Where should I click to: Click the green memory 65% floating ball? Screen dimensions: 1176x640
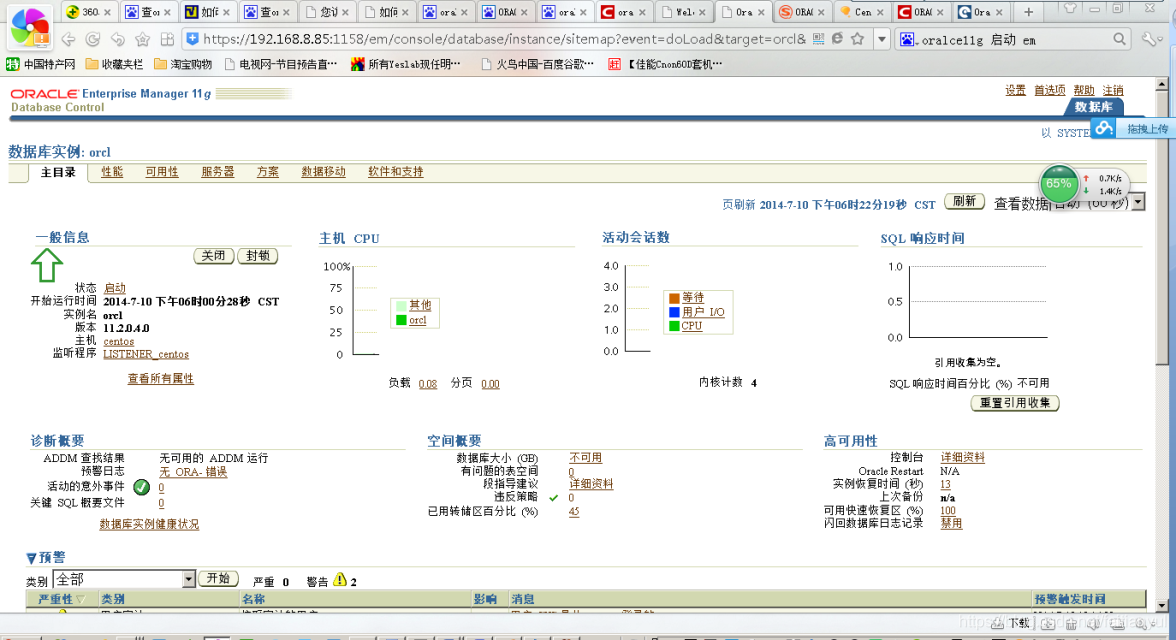point(1059,184)
